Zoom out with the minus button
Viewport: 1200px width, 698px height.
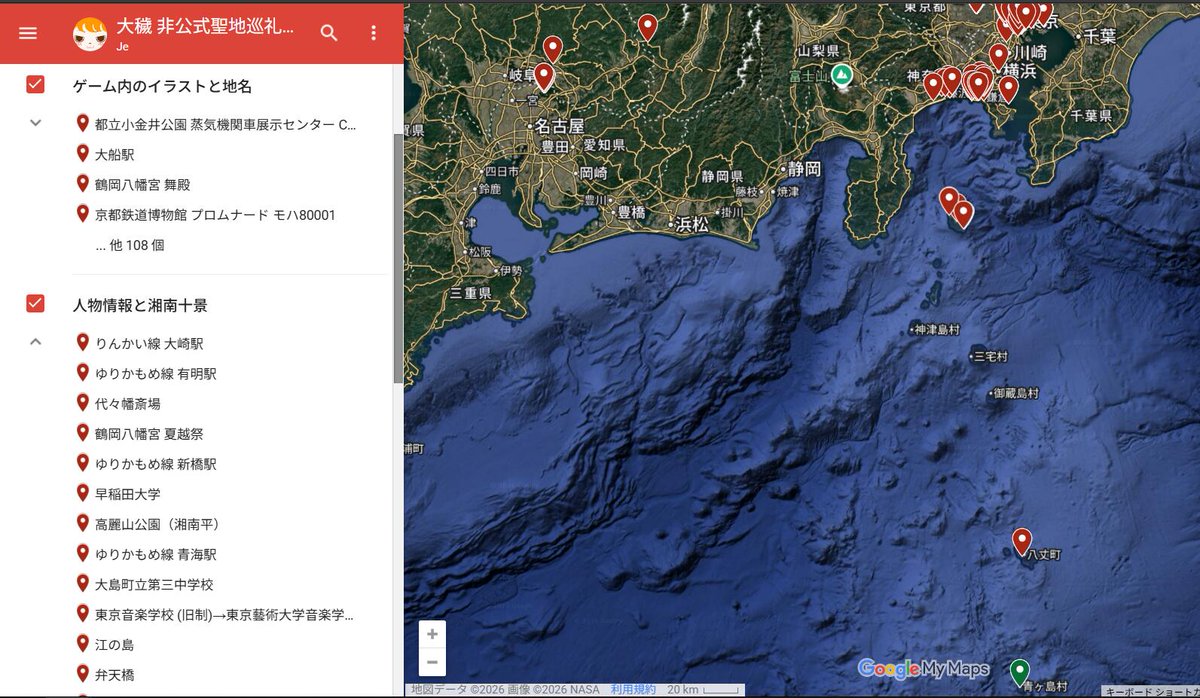click(432, 662)
